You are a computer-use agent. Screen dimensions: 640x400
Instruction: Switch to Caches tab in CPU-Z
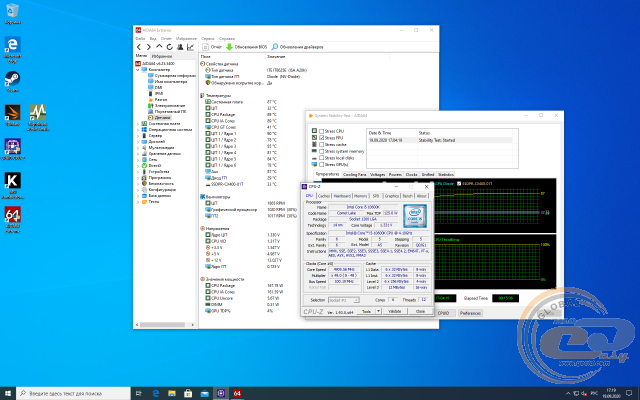tap(324, 196)
